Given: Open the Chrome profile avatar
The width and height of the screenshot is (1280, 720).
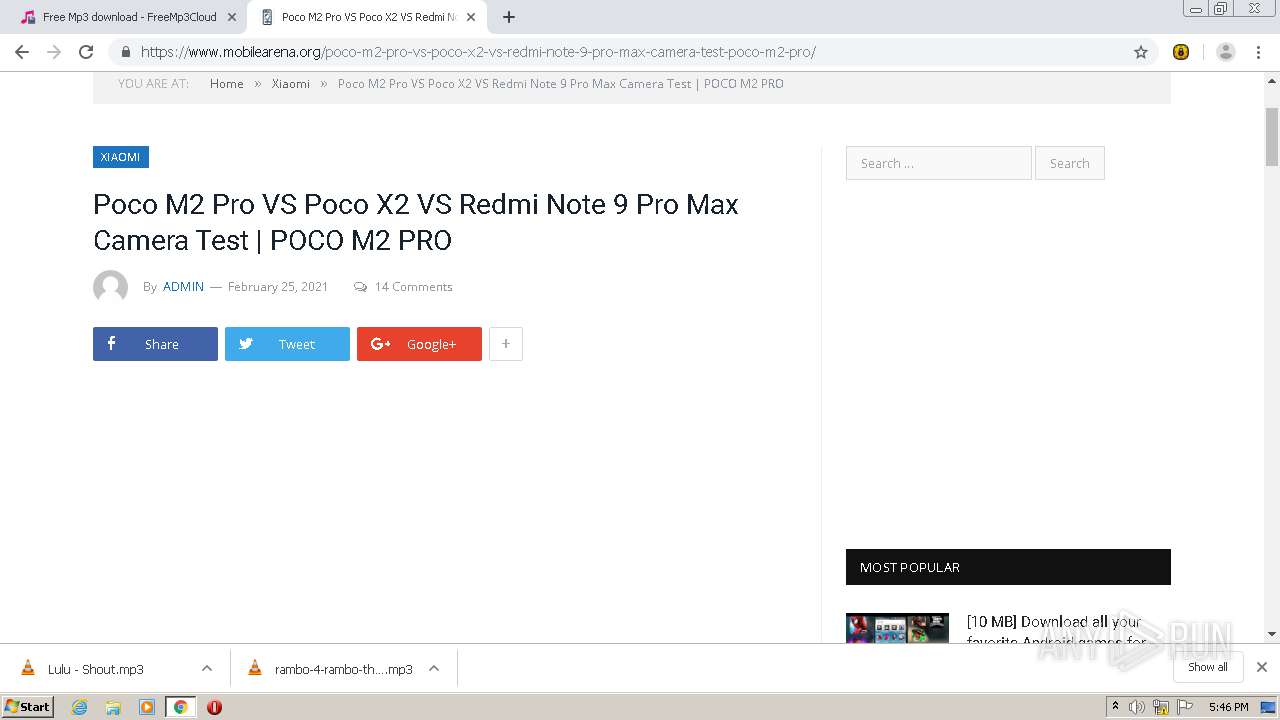Looking at the screenshot, I should [1225, 52].
